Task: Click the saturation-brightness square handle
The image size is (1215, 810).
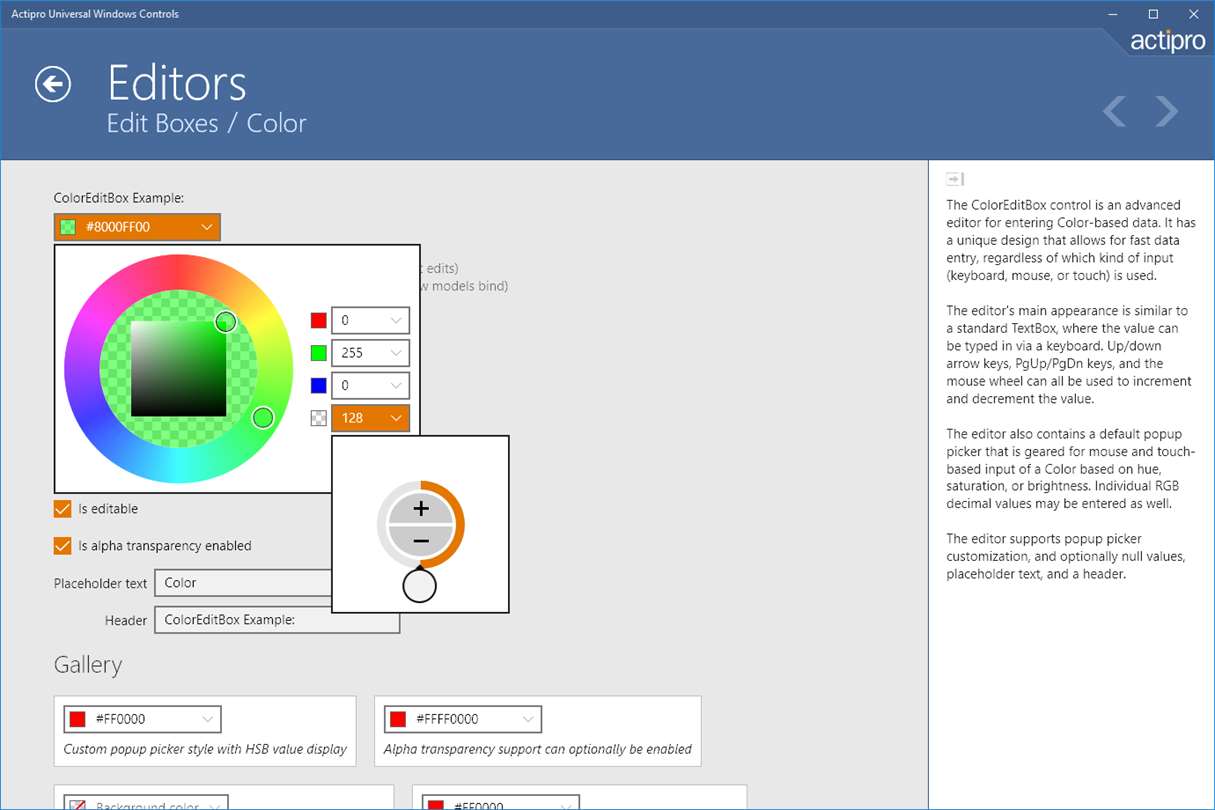Action: point(226,322)
